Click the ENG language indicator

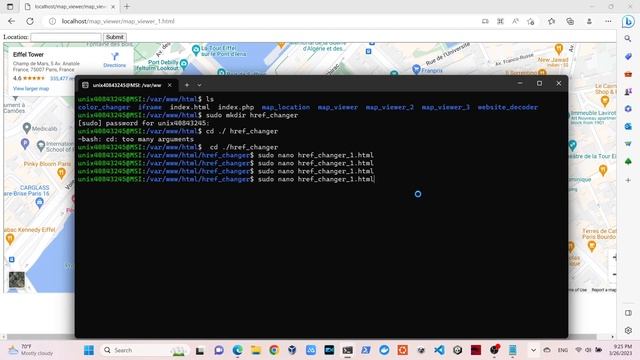562,350
